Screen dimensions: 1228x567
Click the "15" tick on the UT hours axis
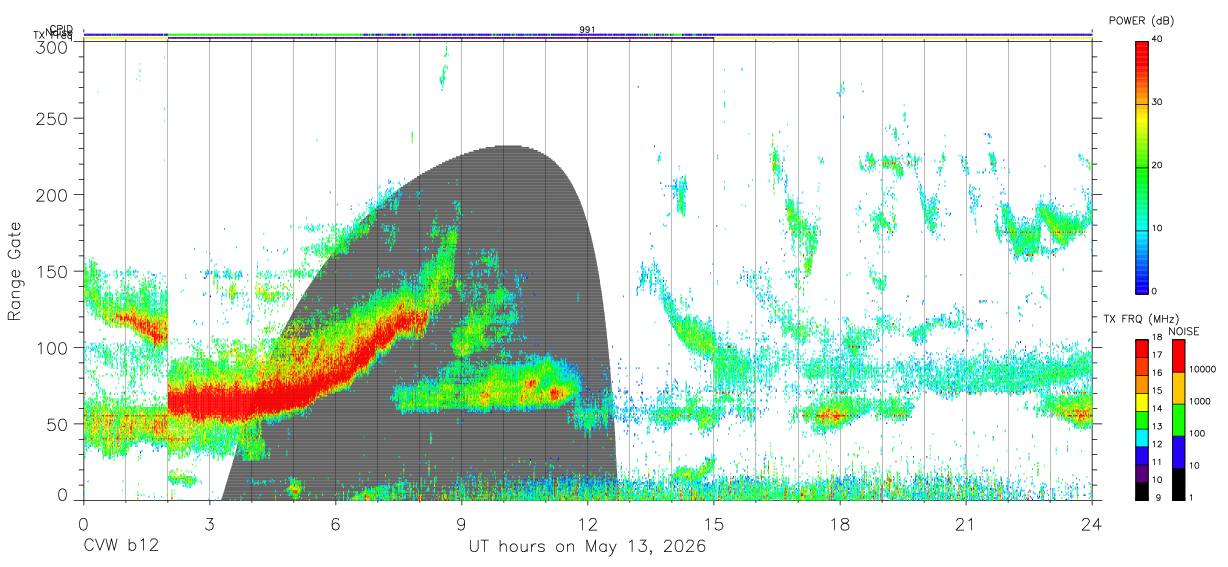[x=713, y=523]
